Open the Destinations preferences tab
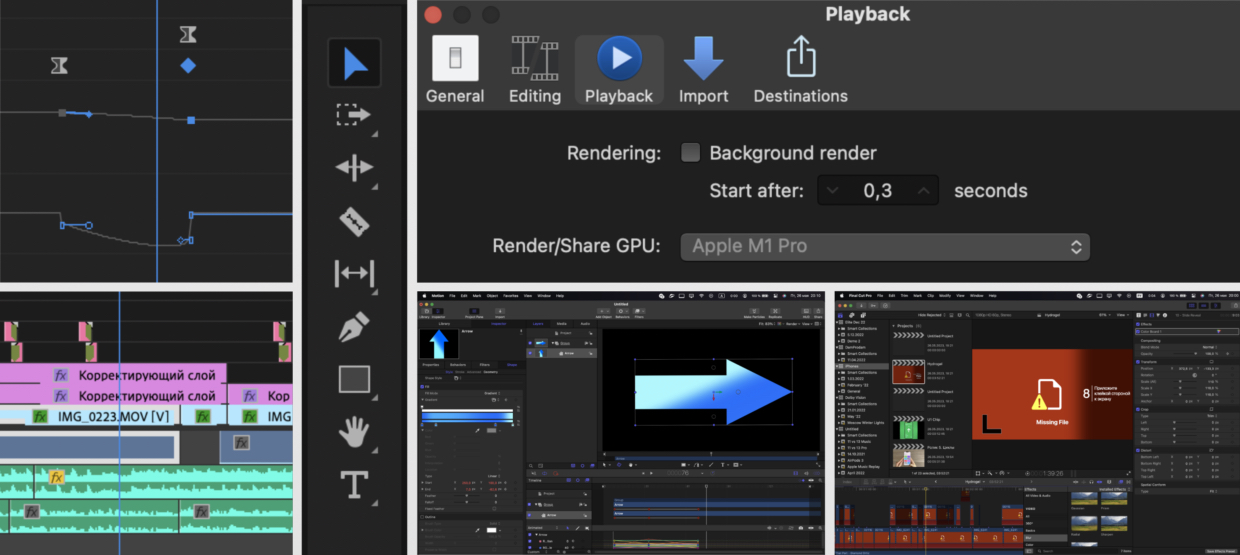This screenshot has height=555, width=1240. [800, 70]
